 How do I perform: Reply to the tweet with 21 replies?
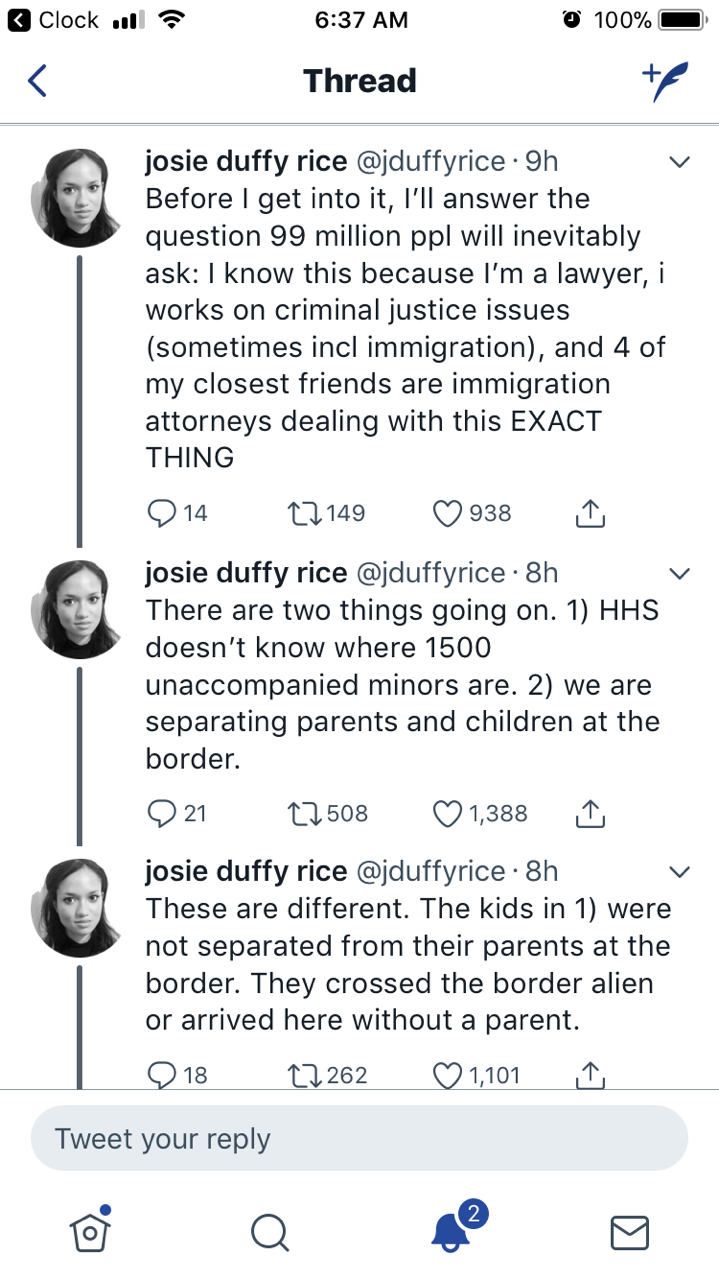point(162,813)
